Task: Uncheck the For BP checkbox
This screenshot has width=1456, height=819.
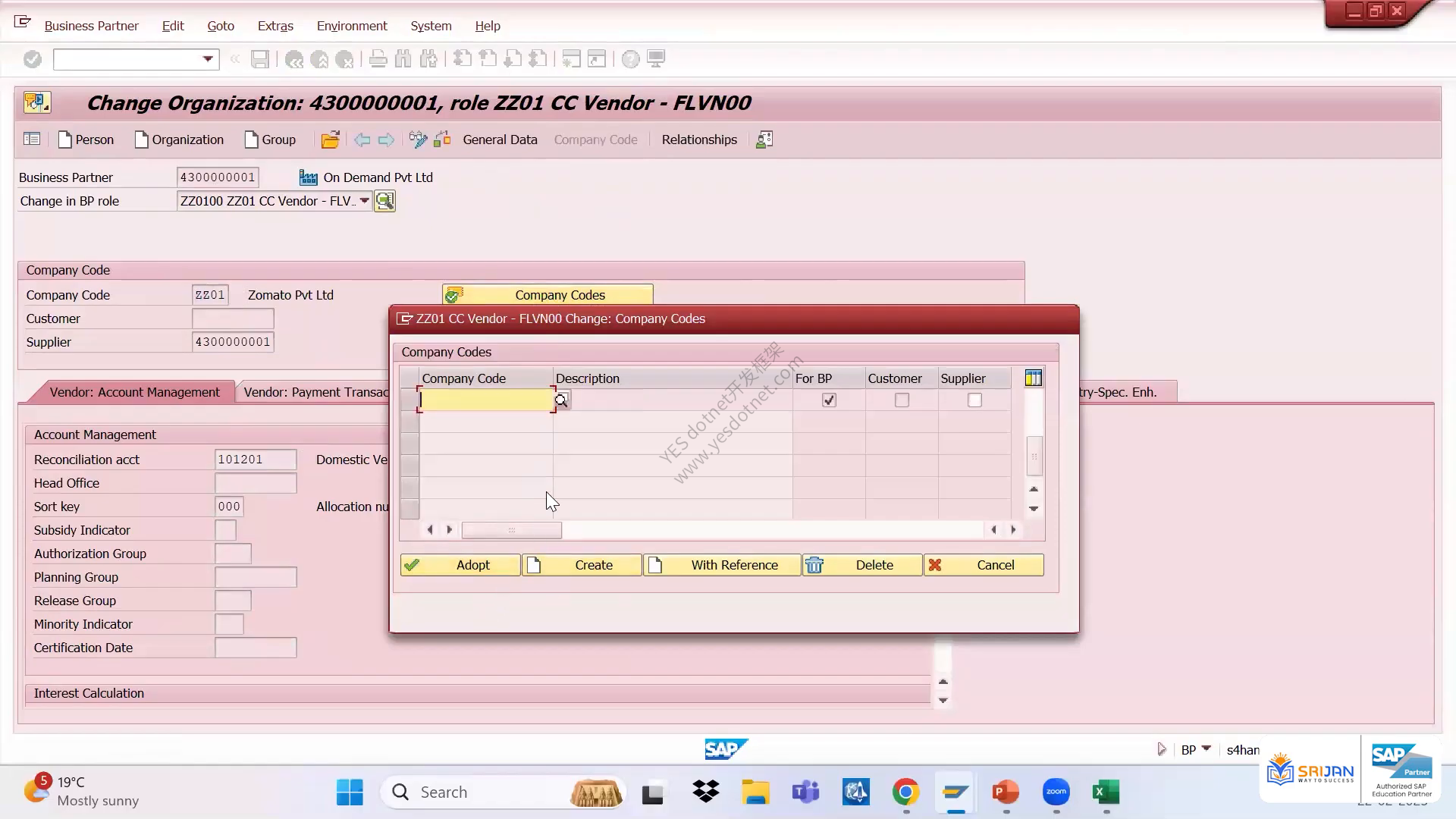Action: 829,400
